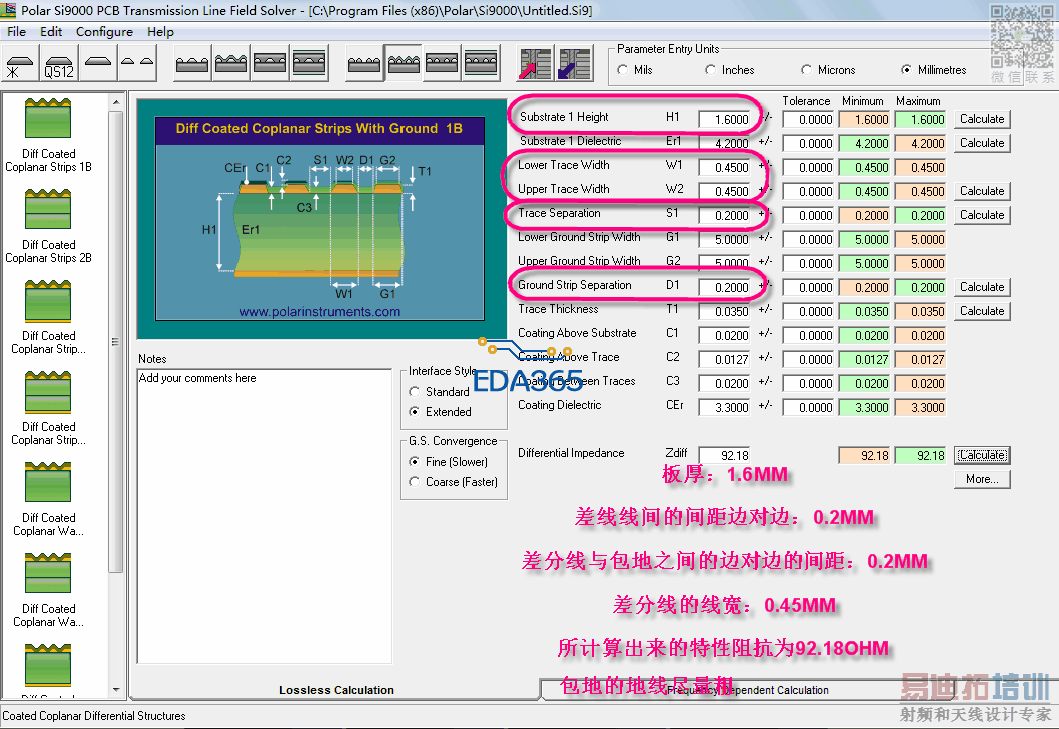Click the Upper Trace Width W2 field
The width and height of the screenshot is (1059, 729).
pyautogui.click(x=724, y=191)
